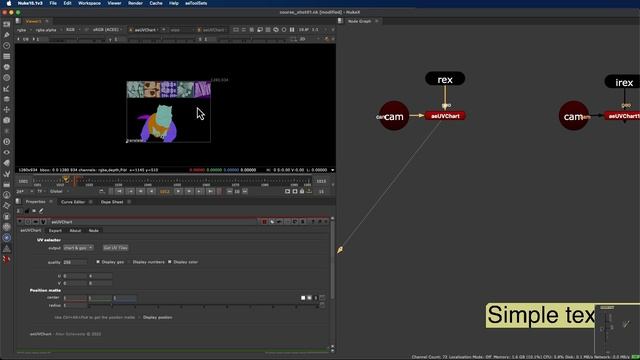Toggle the viewer ROI rectangle icon
The width and height of the screenshot is (640, 360).
click(x=236, y=30)
